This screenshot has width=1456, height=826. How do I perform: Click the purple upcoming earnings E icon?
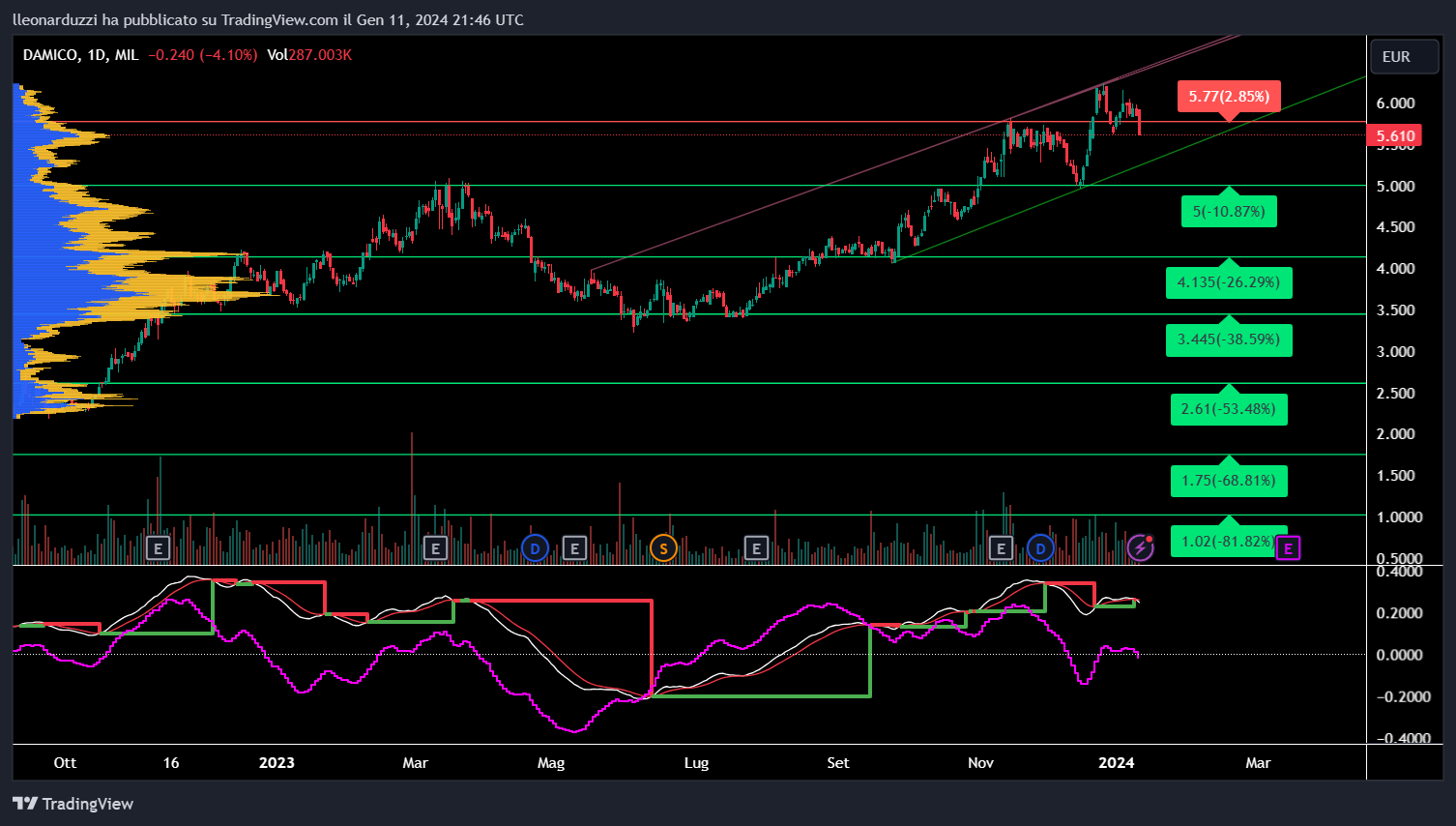click(x=1288, y=549)
